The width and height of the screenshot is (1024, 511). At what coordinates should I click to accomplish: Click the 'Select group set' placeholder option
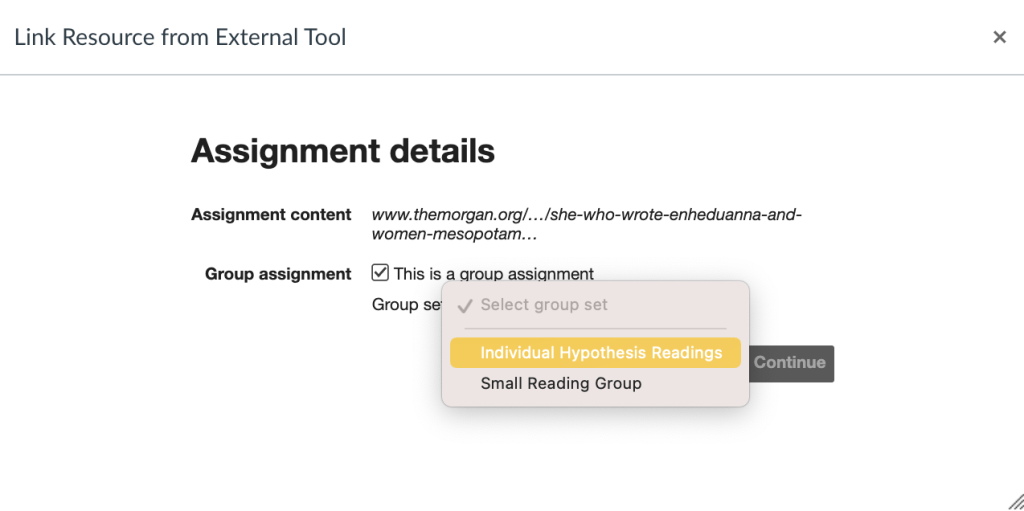click(543, 305)
